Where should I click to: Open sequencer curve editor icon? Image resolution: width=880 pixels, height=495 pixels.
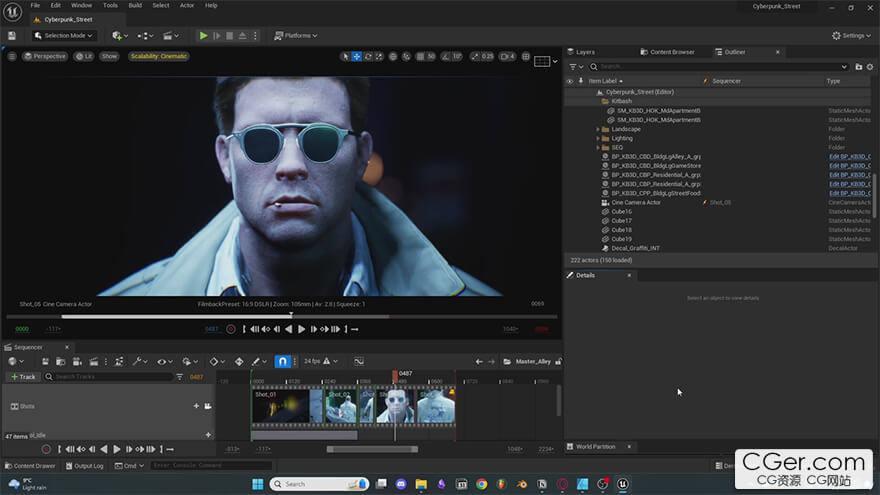click(x=359, y=361)
